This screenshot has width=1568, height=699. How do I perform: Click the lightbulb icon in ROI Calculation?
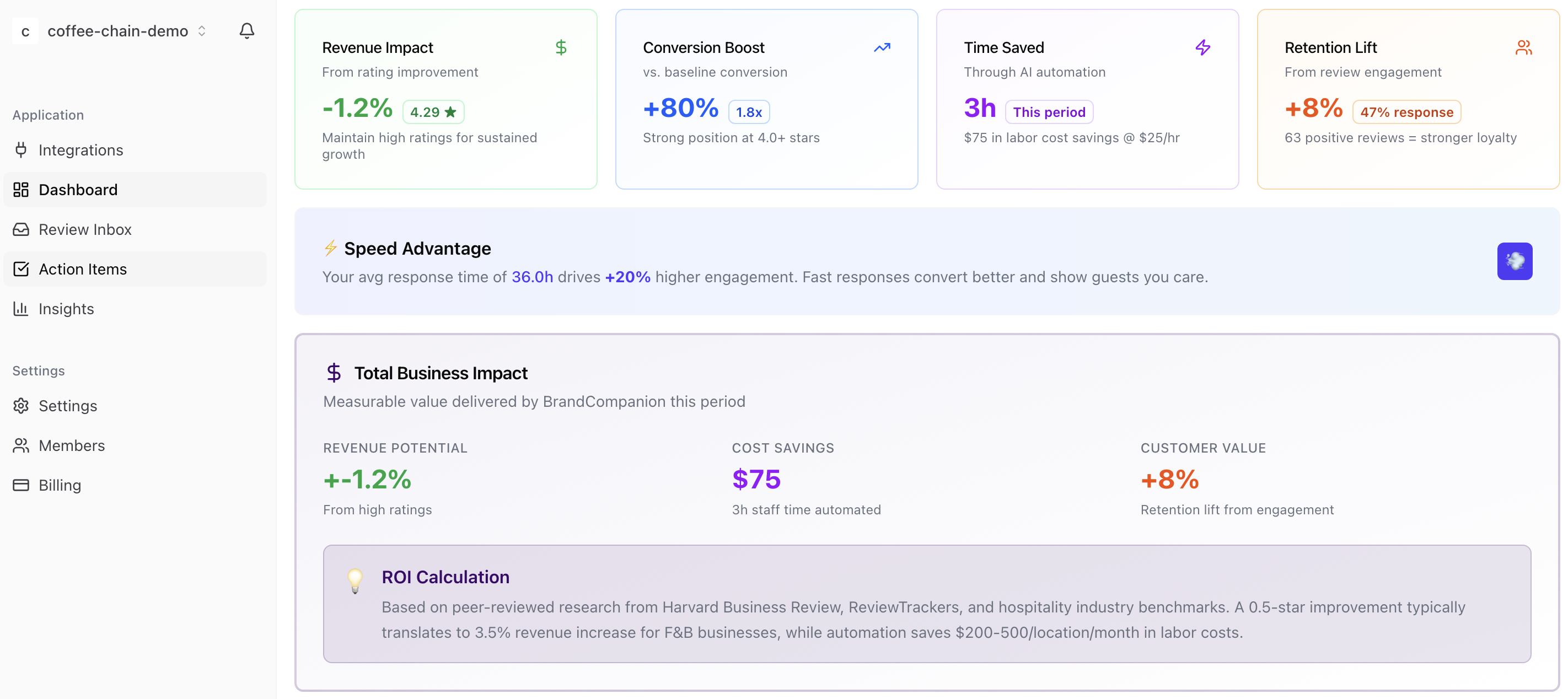tap(355, 581)
